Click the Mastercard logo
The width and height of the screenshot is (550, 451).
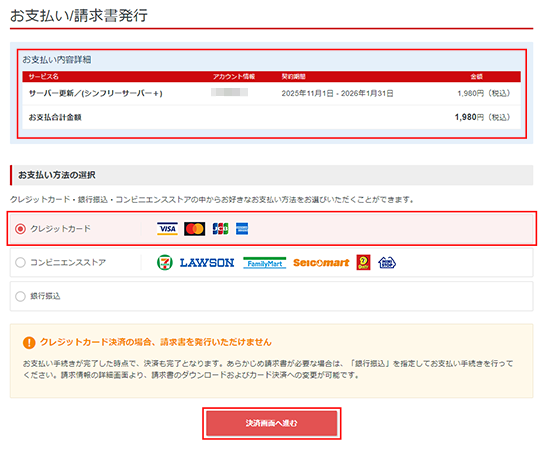click(x=195, y=229)
